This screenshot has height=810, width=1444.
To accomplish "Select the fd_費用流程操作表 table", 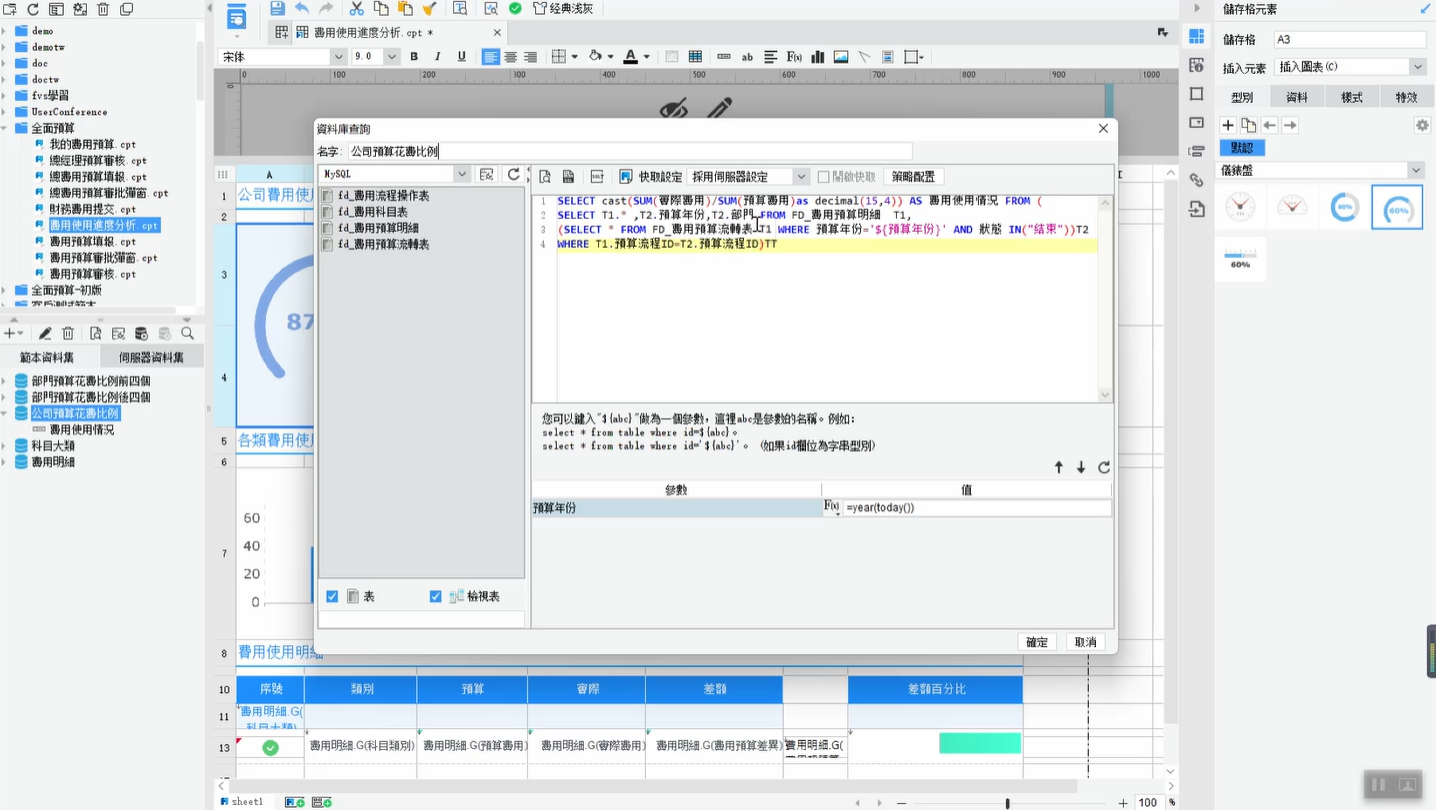I will [x=376, y=196].
